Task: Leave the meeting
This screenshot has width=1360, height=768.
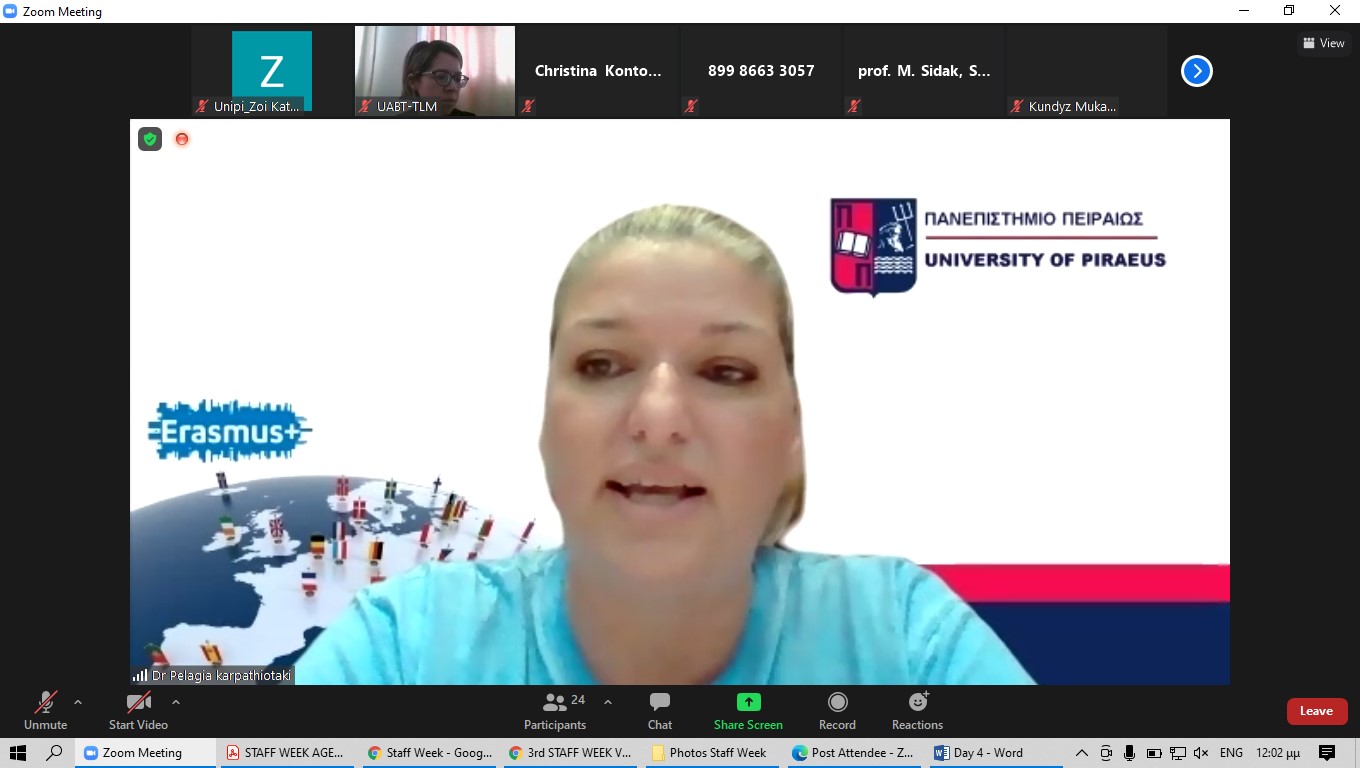Action: 1316,711
